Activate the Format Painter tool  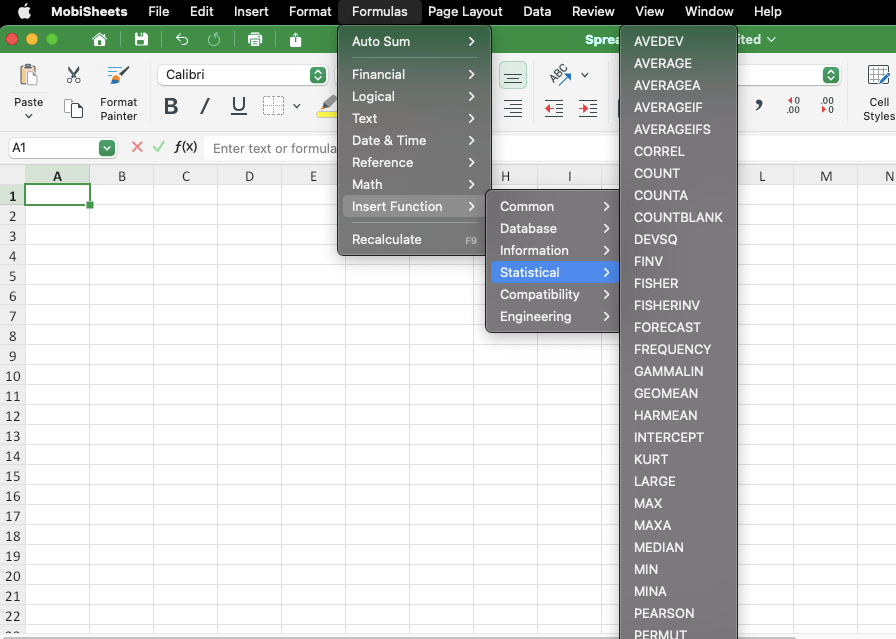[118, 92]
